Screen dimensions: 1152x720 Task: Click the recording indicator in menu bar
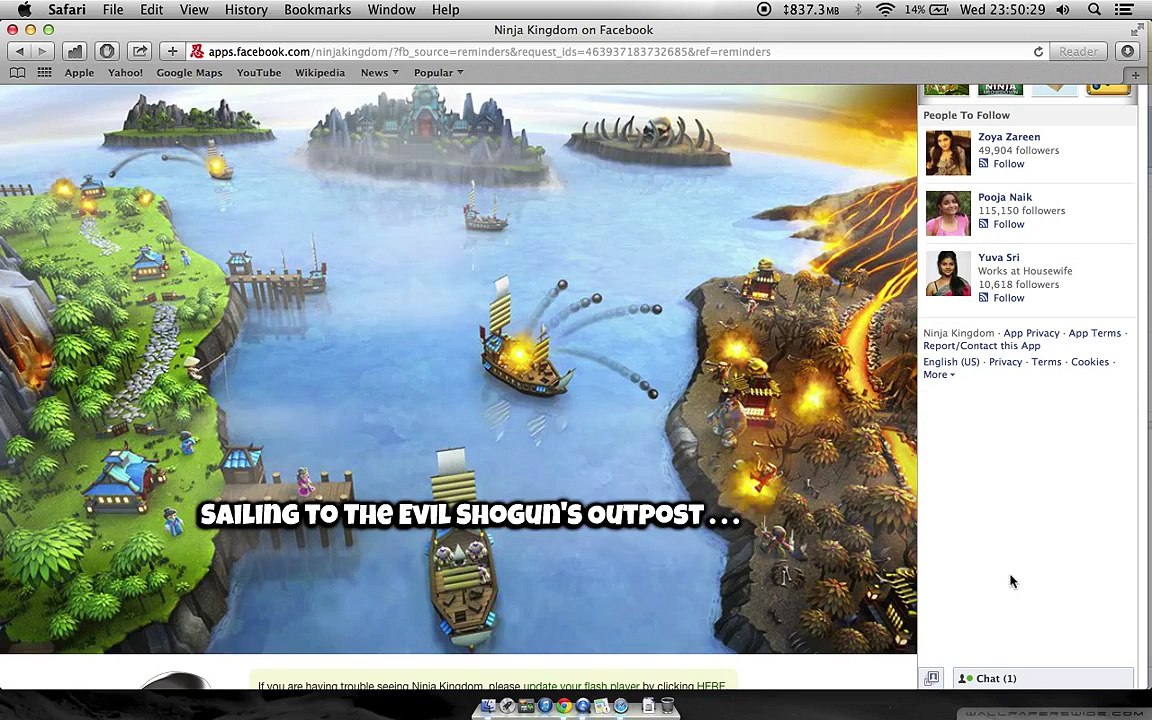click(764, 10)
